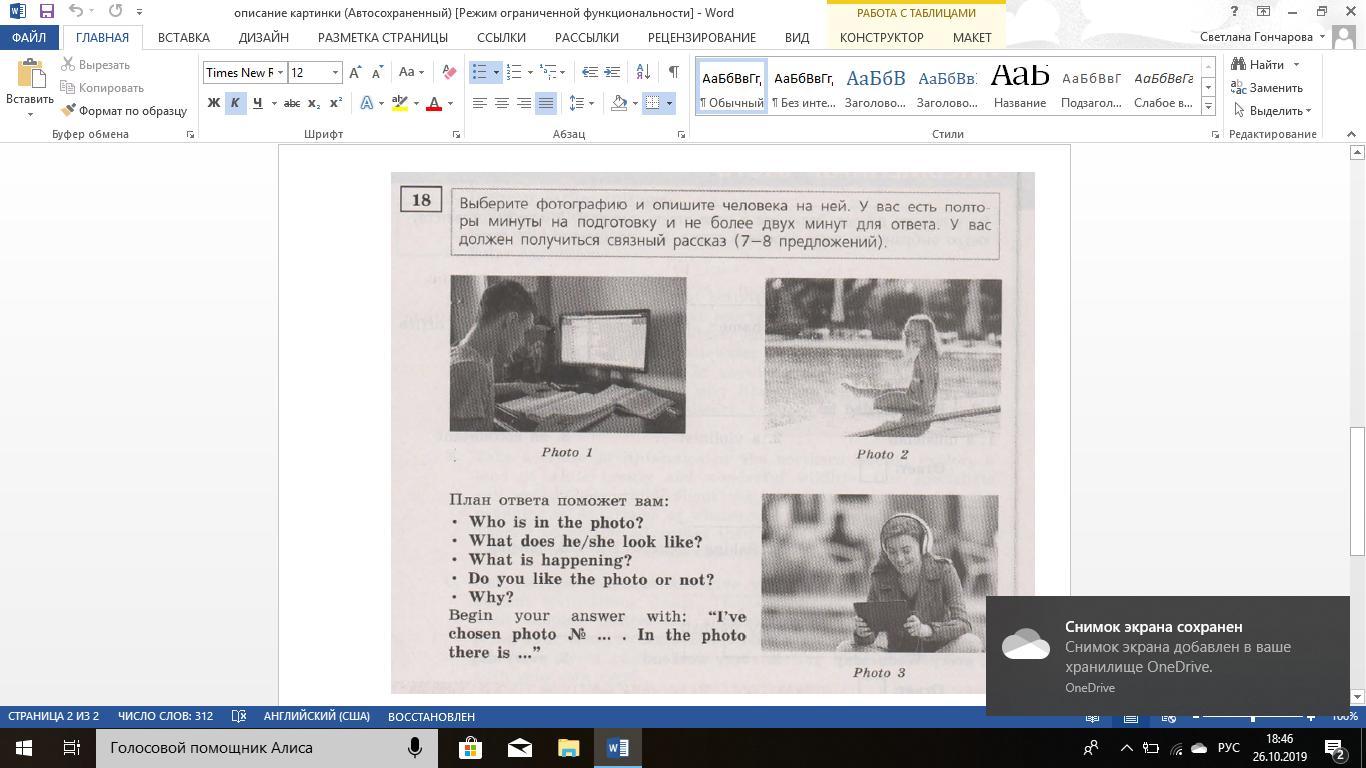The image size is (1366, 768).
Task: Switch to the ВСТАВКА ribbon tab
Action: pos(183,37)
